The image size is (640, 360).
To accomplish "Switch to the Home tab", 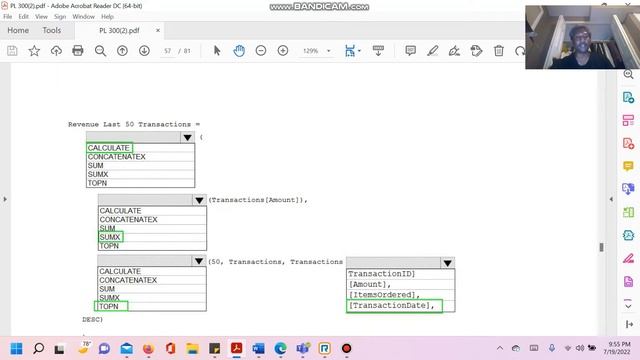I will [18, 30].
